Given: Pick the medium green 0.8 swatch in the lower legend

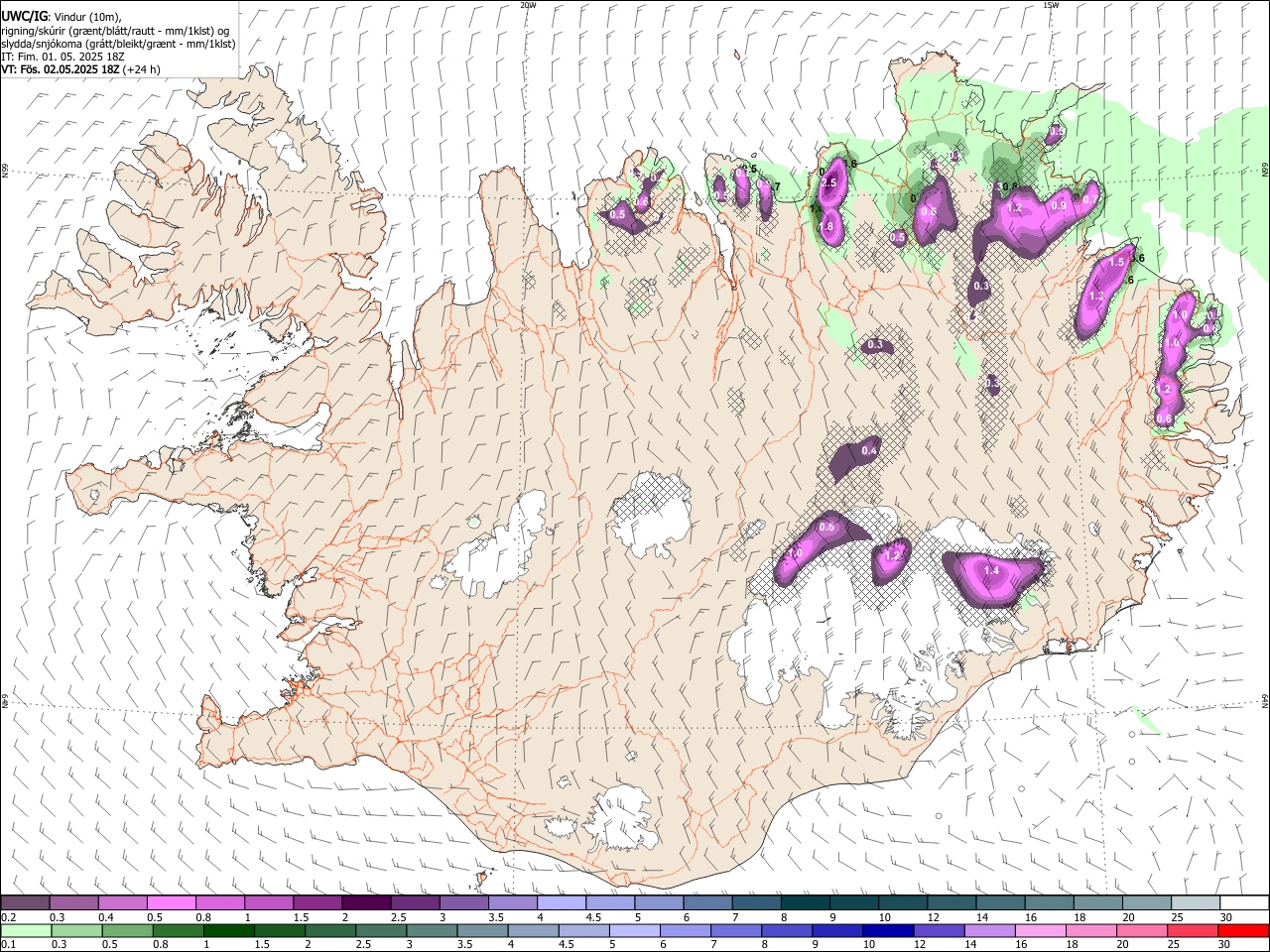Looking at the screenshot, I should tap(178, 930).
